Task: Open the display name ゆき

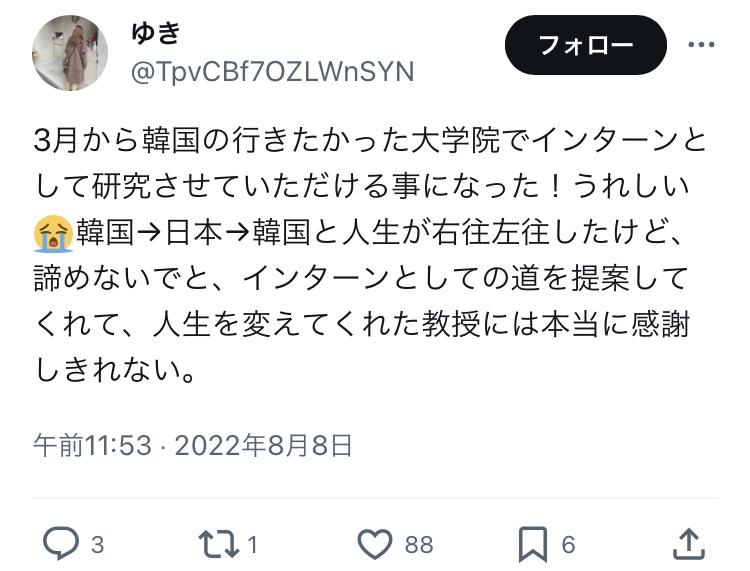Action: [x=156, y=33]
